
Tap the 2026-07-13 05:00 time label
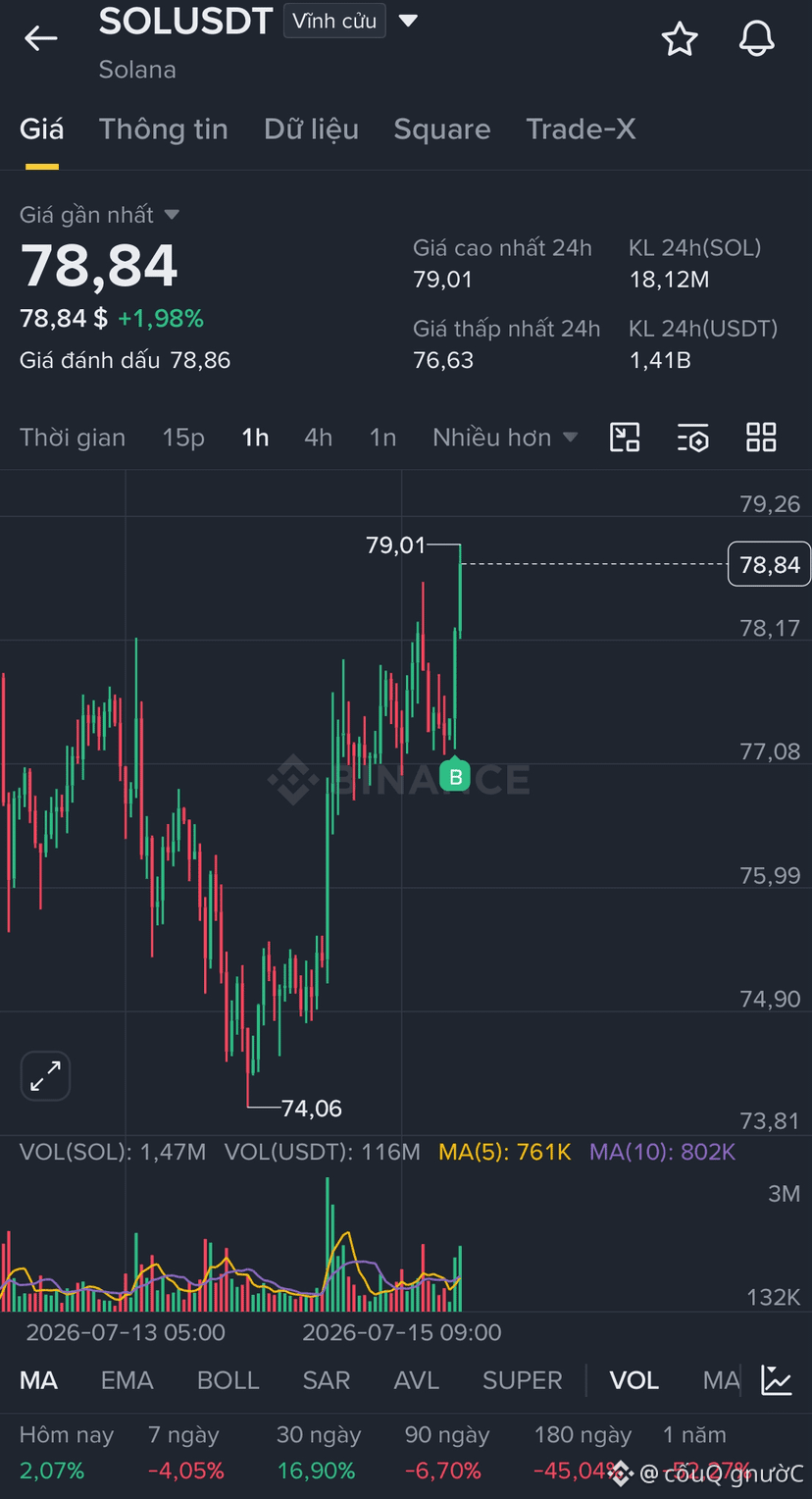click(x=126, y=1332)
